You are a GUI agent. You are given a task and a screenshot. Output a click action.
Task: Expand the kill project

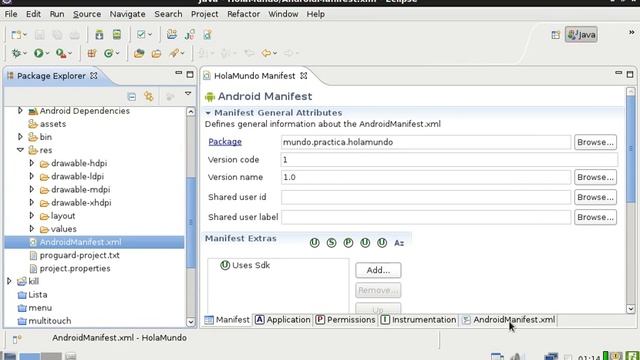[9, 281]
